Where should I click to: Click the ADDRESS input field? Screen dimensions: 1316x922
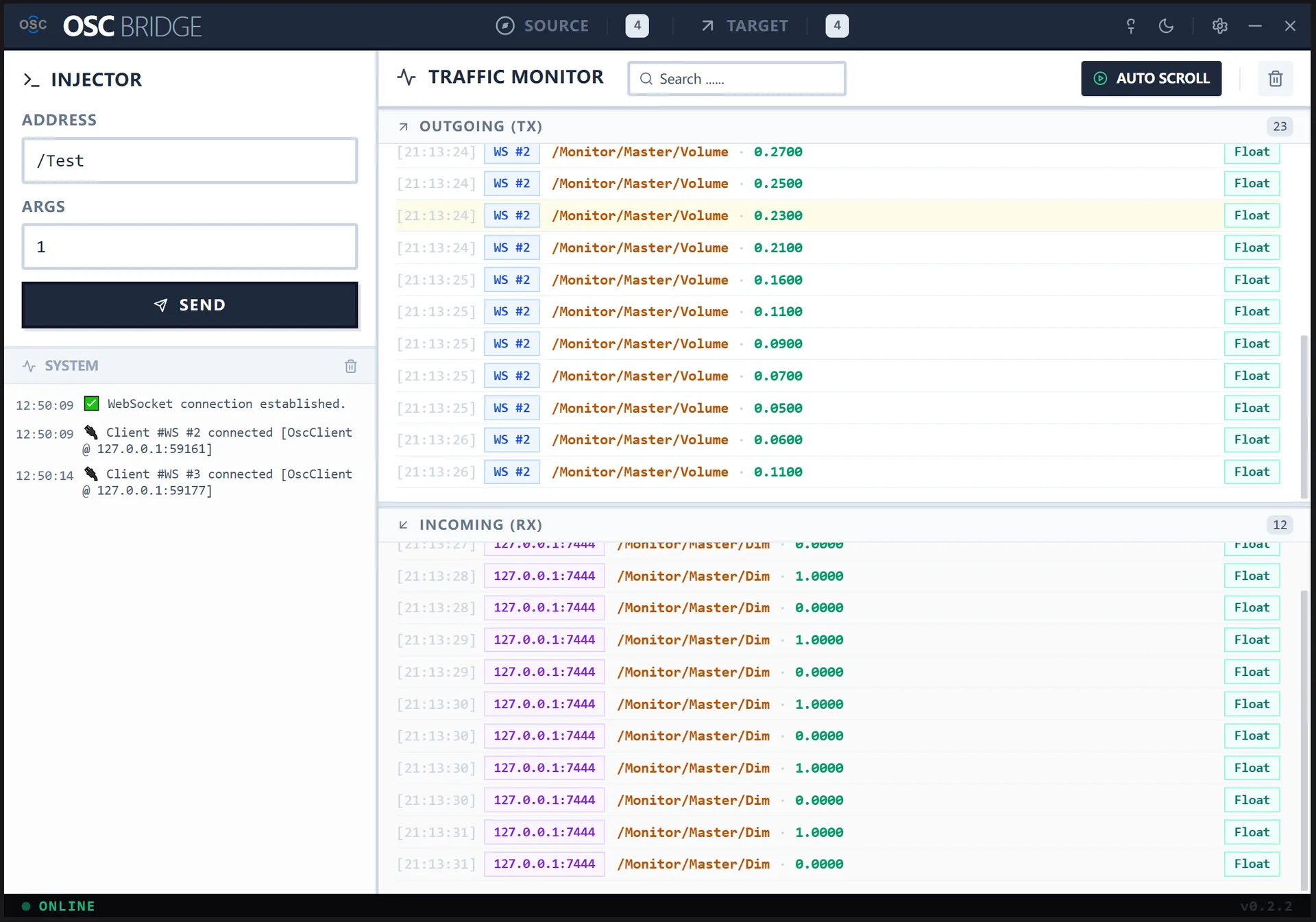(190, 161)
